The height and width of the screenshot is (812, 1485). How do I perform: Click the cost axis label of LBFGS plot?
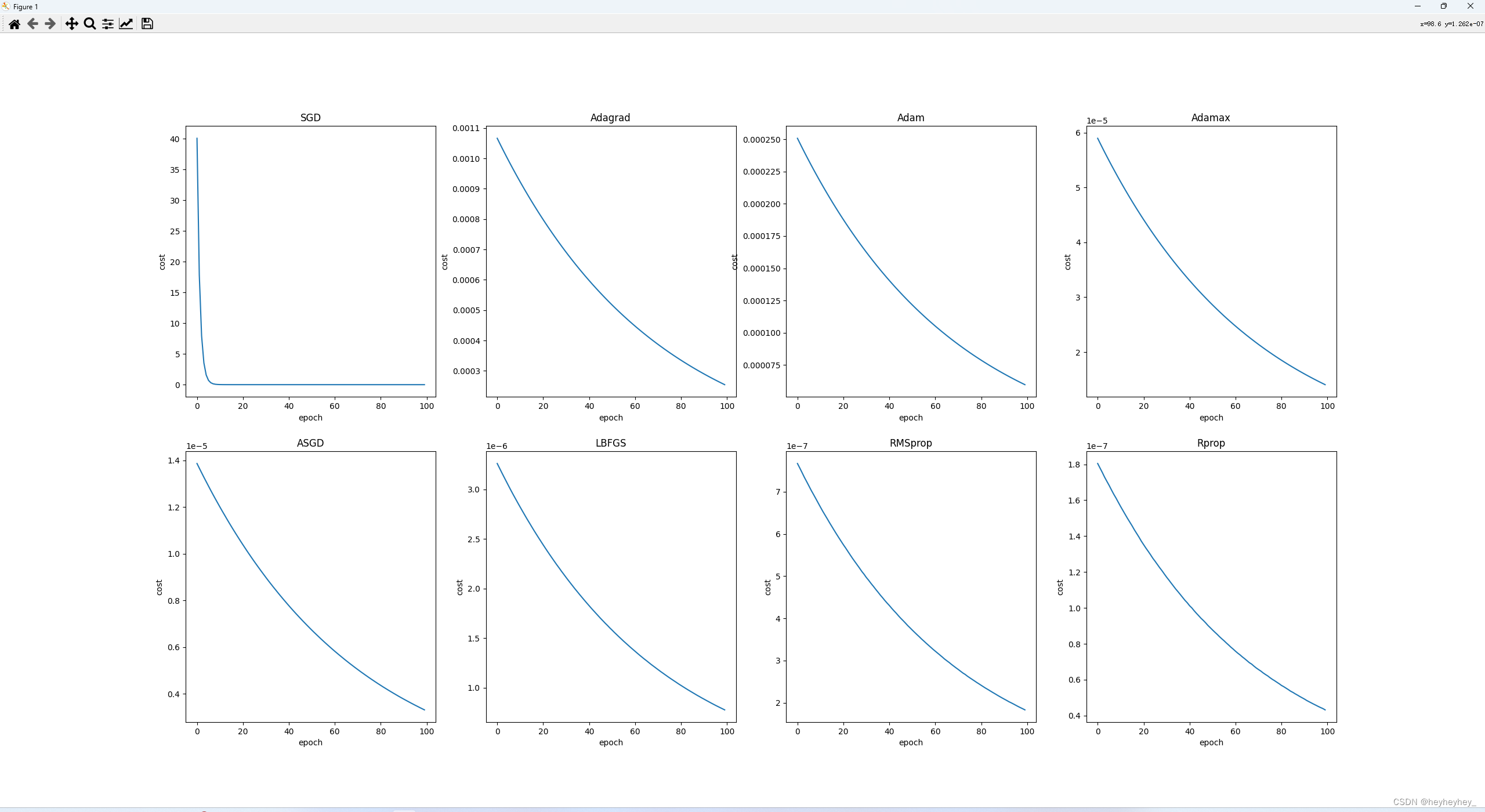[x=459, y=588]
